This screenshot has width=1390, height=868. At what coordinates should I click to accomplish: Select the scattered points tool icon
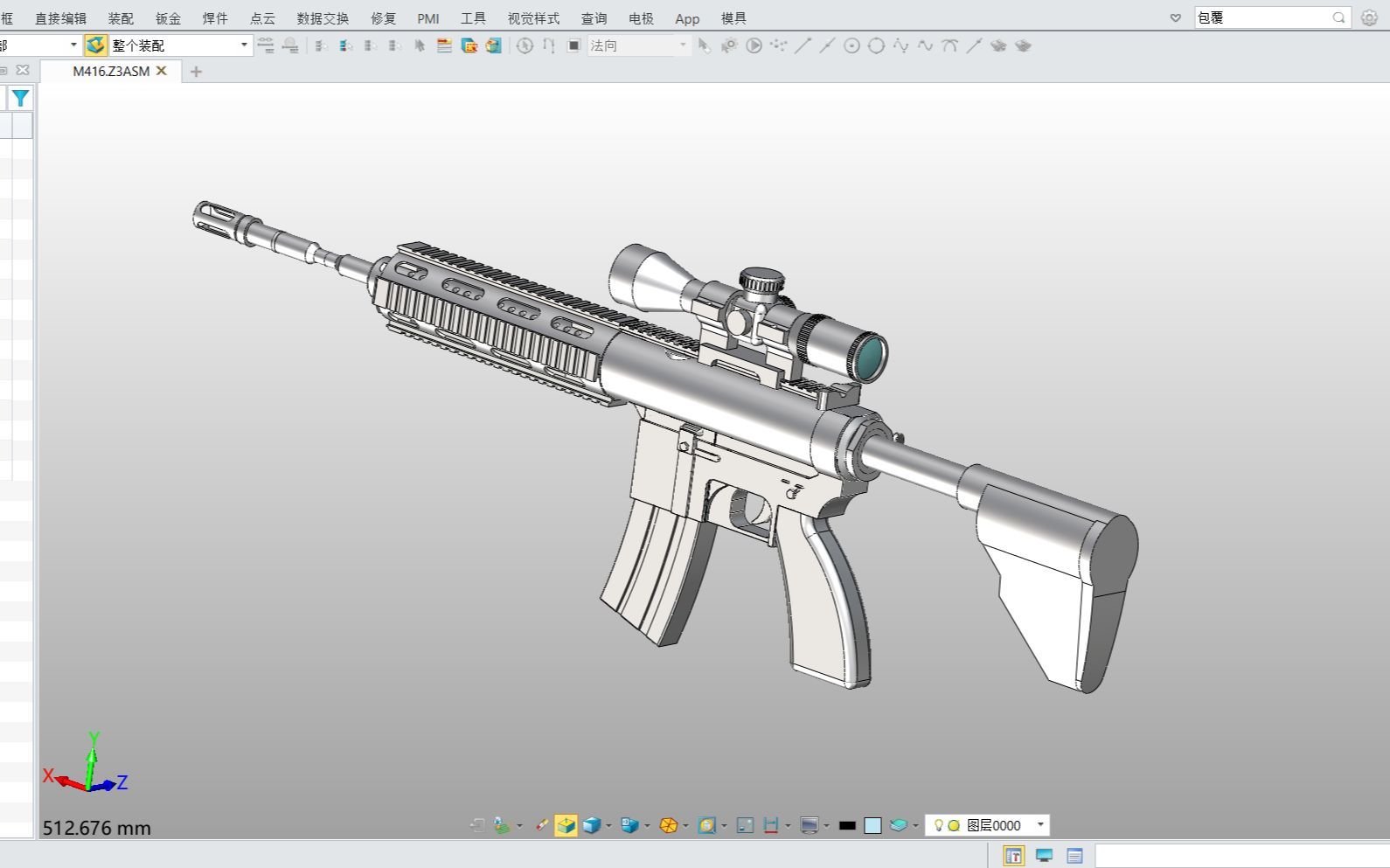[x=778, y=45]
